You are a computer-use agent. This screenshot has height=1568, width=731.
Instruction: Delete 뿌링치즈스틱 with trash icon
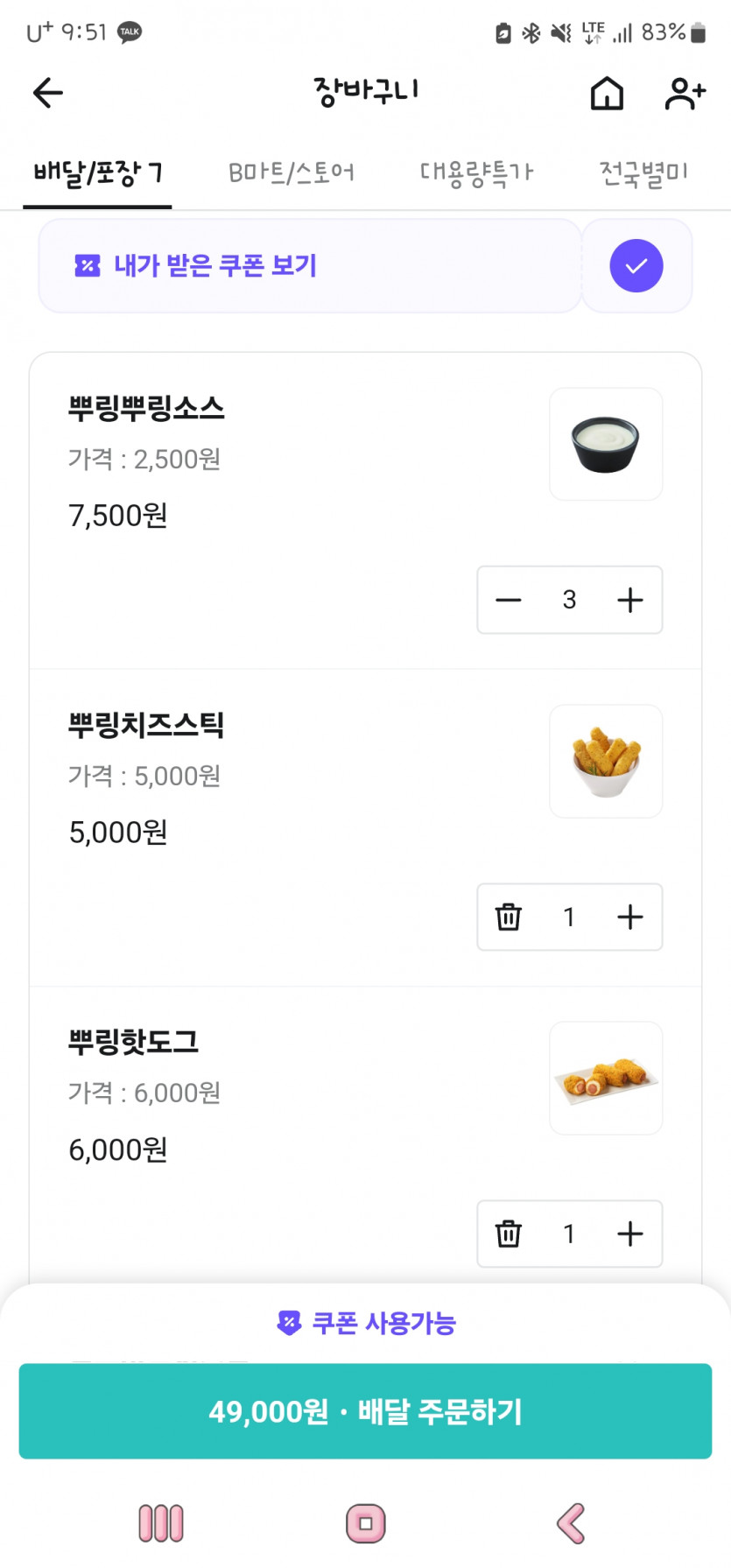coord(509,917)
